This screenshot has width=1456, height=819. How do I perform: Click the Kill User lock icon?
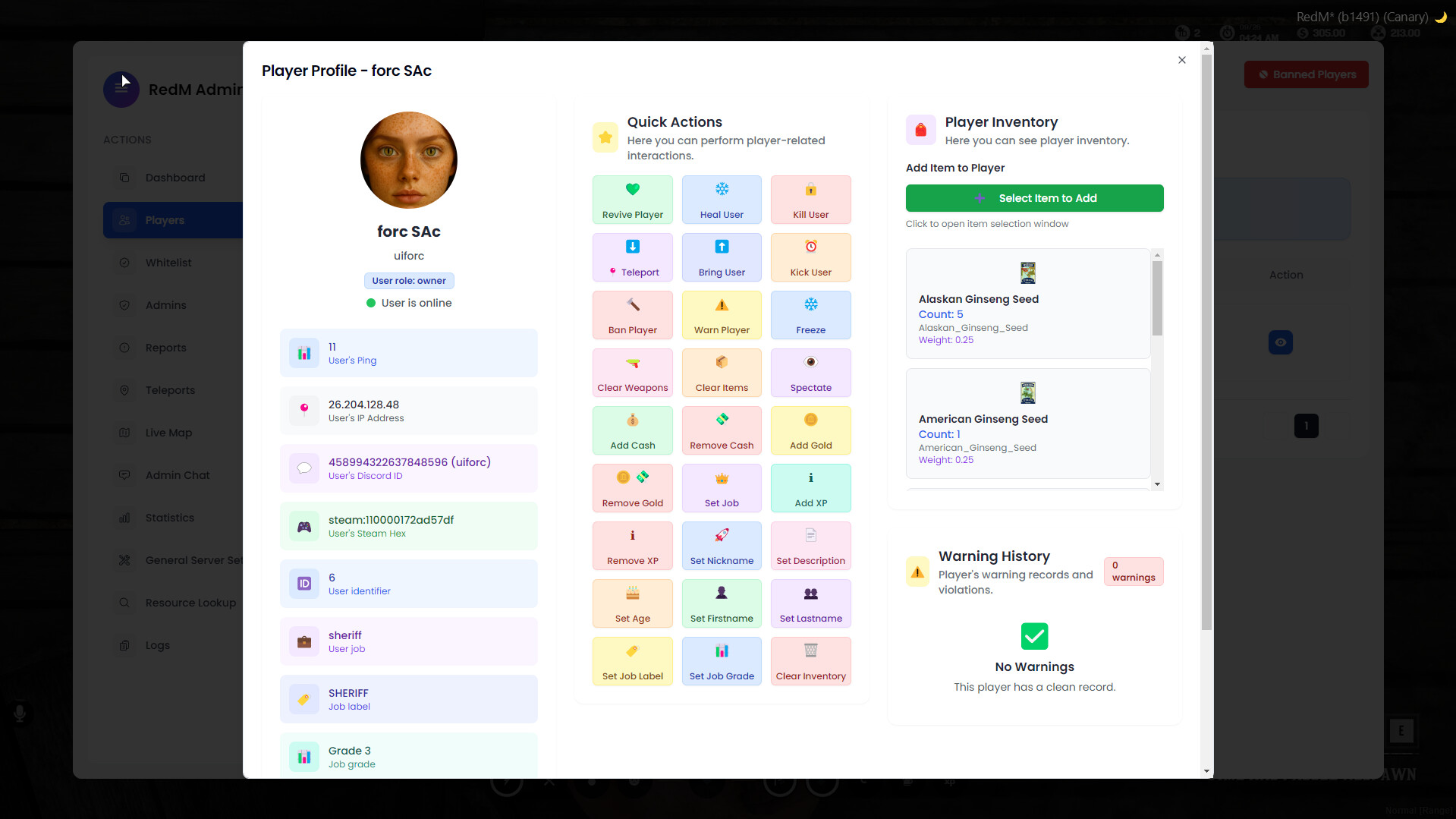(x=811, y=189)
